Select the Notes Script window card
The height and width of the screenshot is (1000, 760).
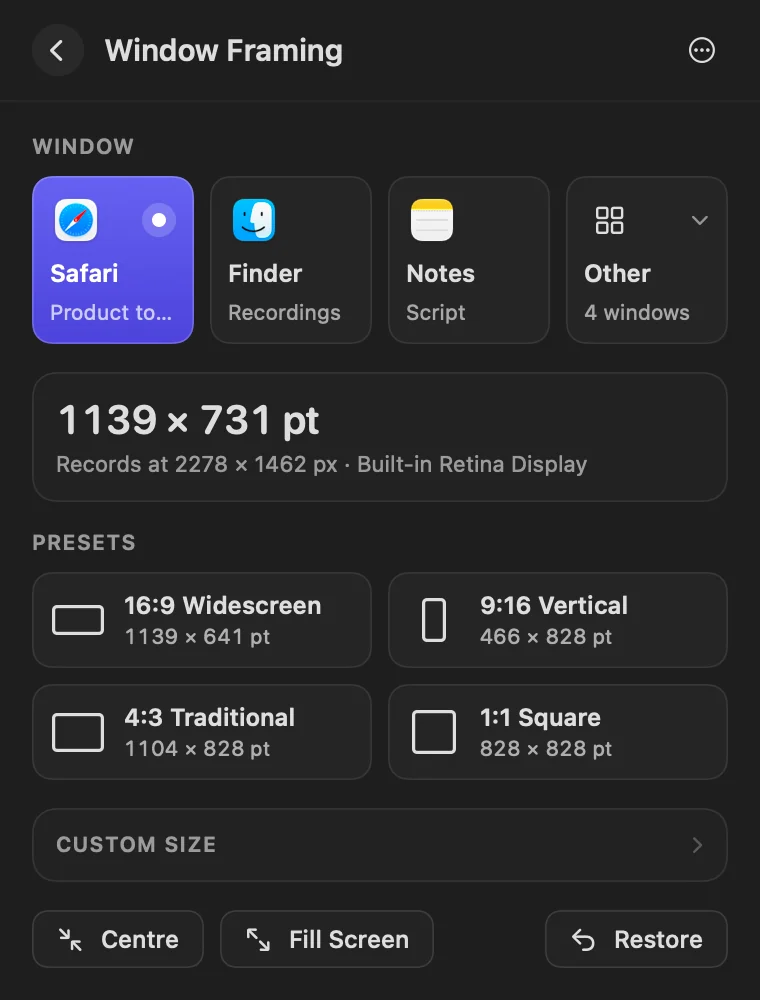469,260
